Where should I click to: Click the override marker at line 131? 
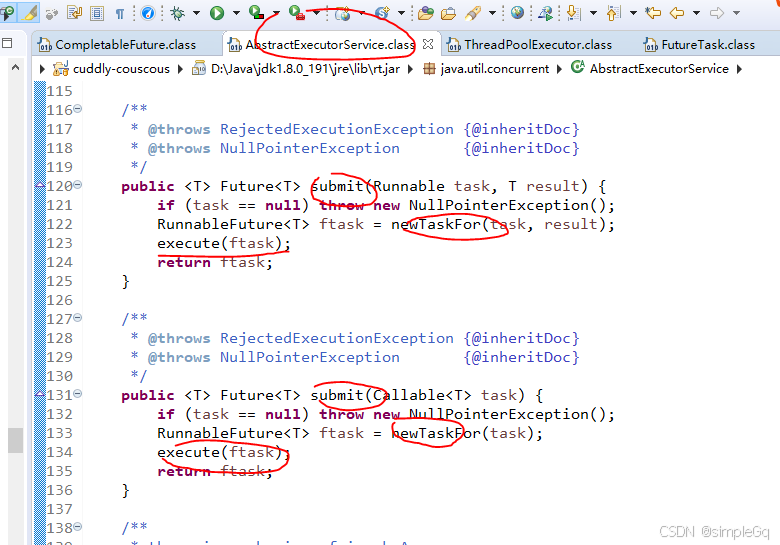[40, 394]
